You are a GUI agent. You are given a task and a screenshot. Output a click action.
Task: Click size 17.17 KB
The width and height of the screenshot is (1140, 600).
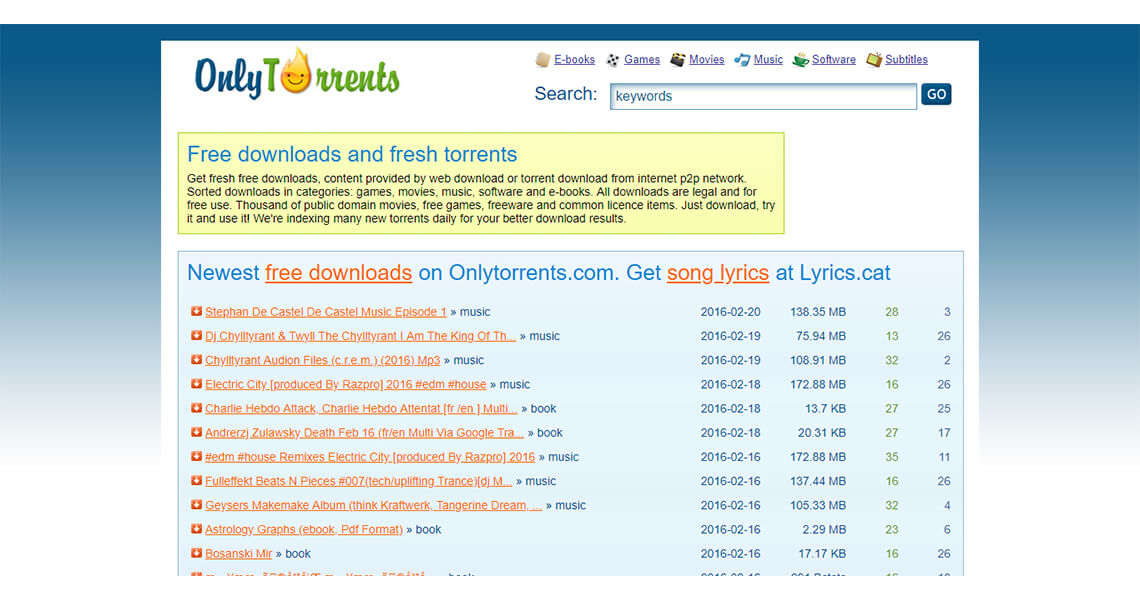coord(822,553)
